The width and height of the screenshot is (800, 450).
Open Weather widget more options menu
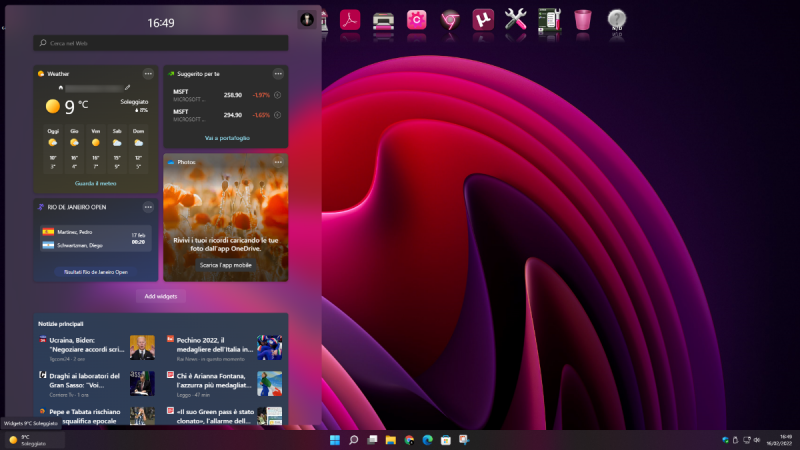tap(148, 74)
